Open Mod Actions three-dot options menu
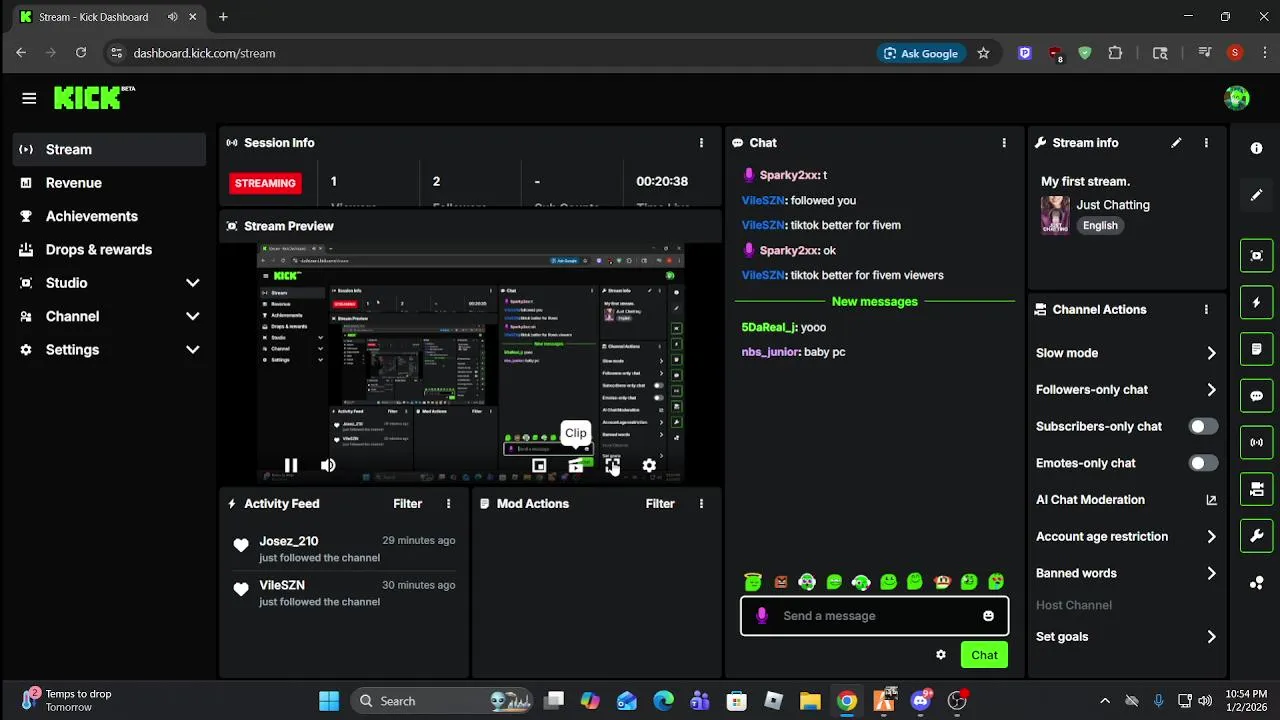The height and width of the screenshot is (720, 1280). 701,504
